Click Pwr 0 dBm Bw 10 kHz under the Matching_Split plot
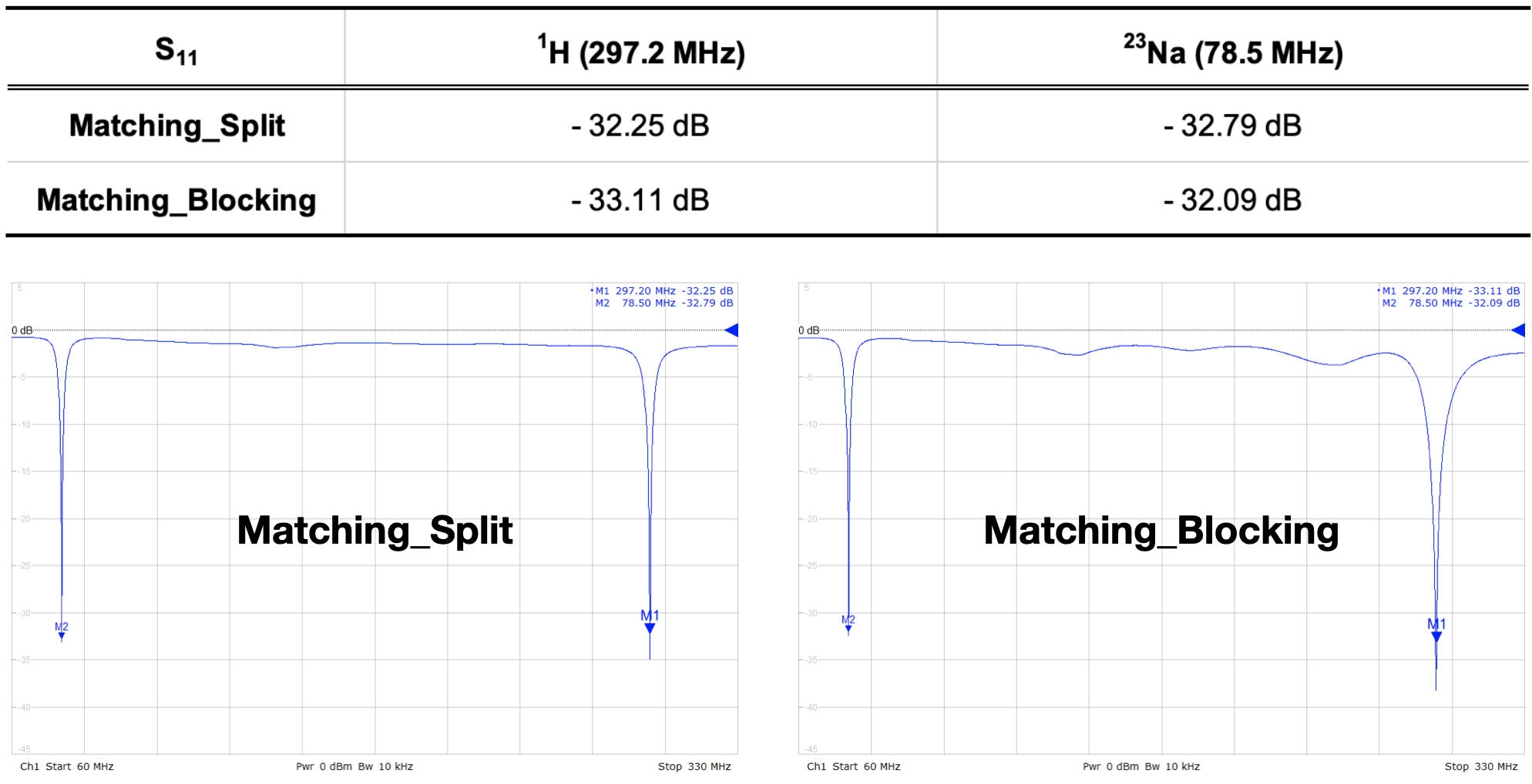 point(354,766)
